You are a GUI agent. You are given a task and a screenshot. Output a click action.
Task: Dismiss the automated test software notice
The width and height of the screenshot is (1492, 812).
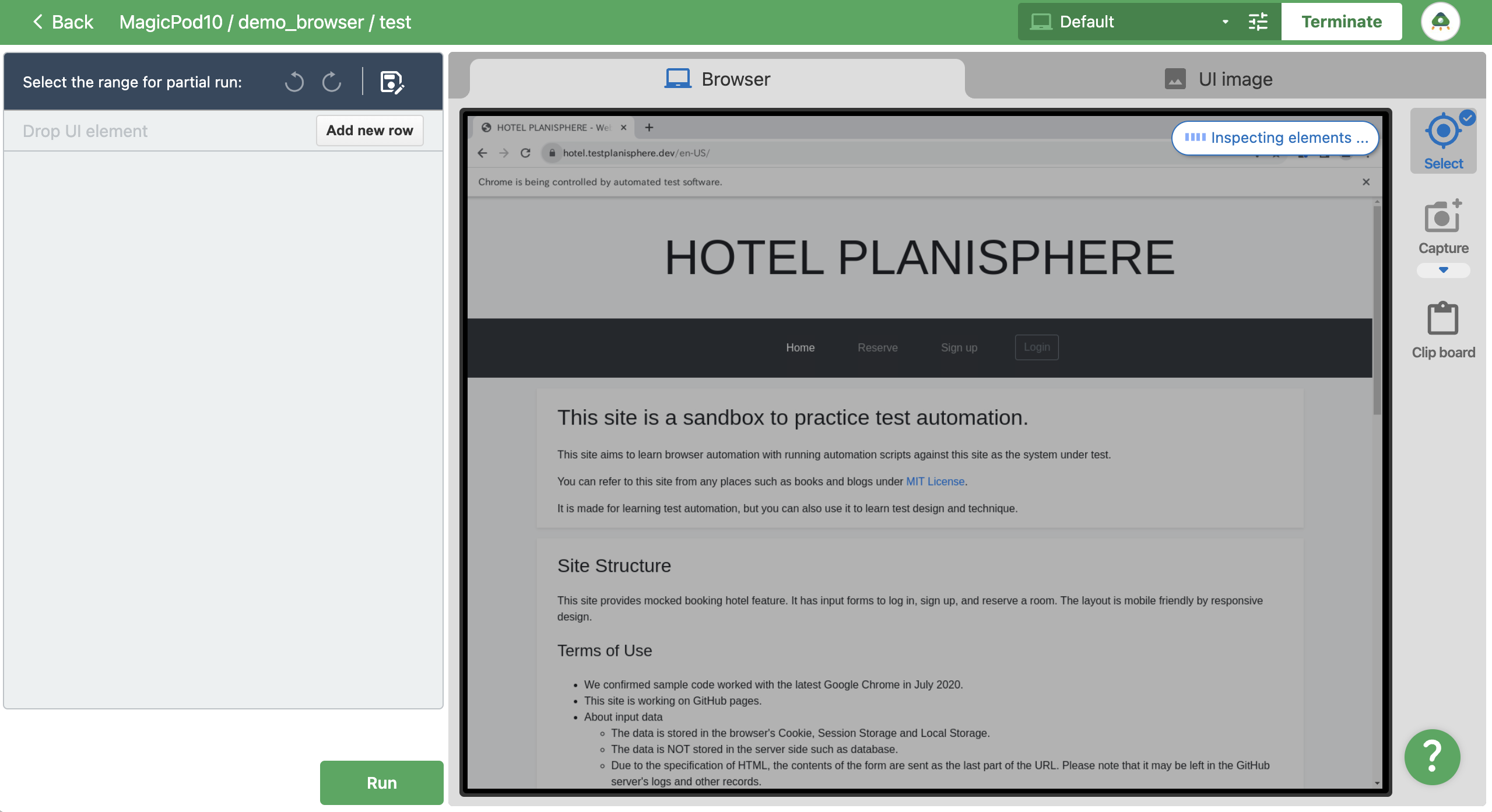[1365, 182]
